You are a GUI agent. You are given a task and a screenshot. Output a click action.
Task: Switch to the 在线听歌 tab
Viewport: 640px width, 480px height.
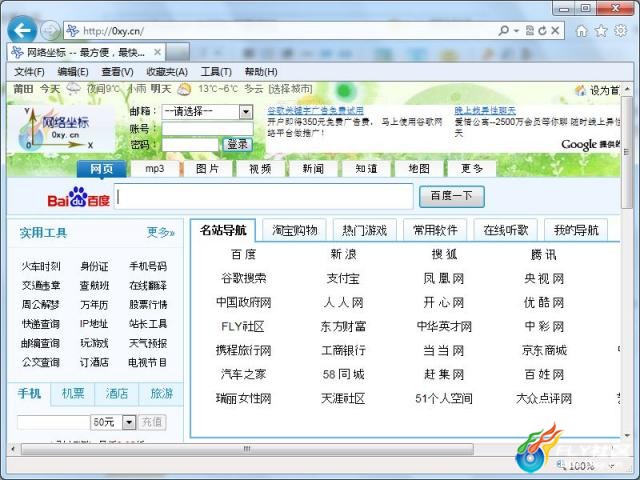coord(506,230)
